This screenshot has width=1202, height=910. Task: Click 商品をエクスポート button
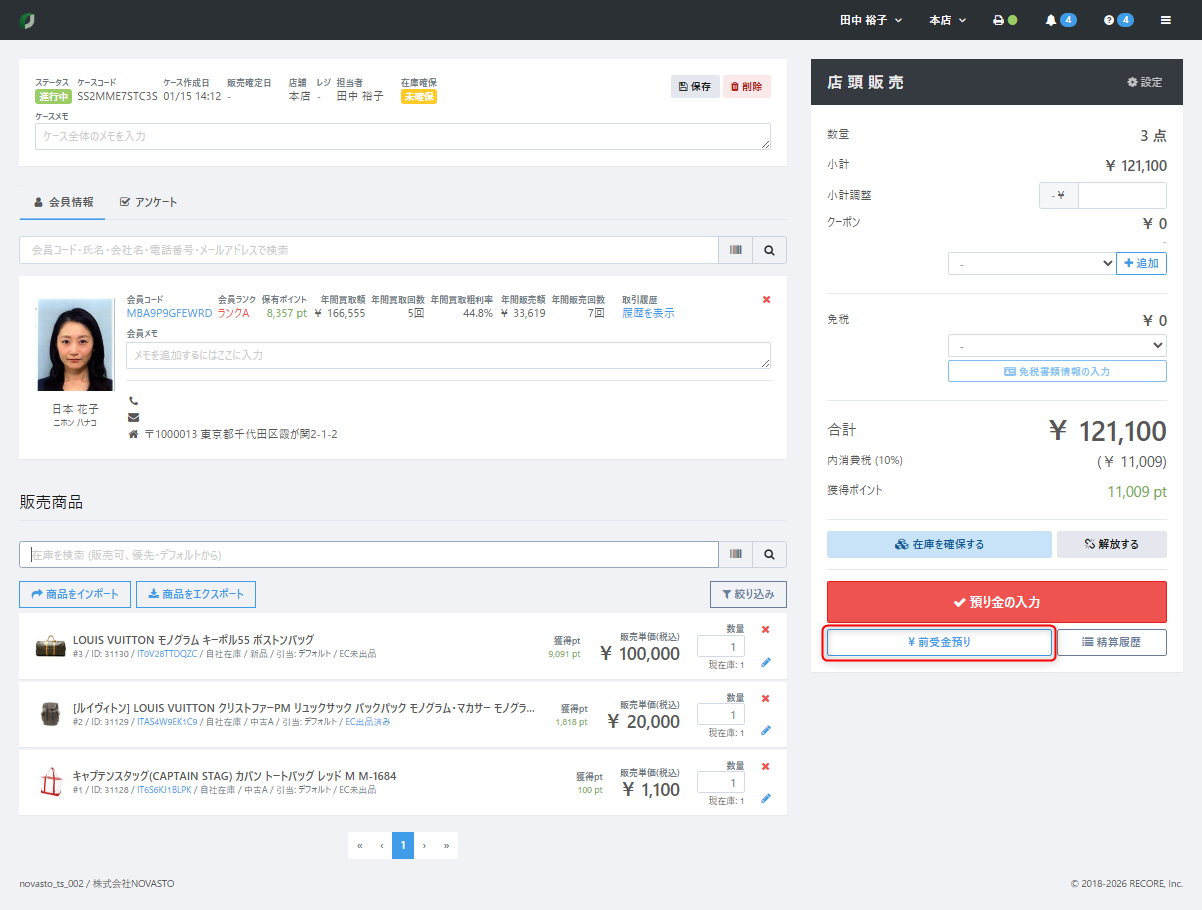click(x=196, y=594)
